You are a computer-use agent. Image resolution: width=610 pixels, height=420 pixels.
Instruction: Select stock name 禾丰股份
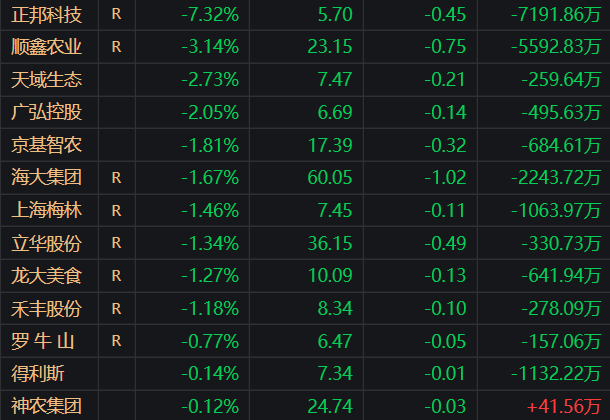coord(46,309)
